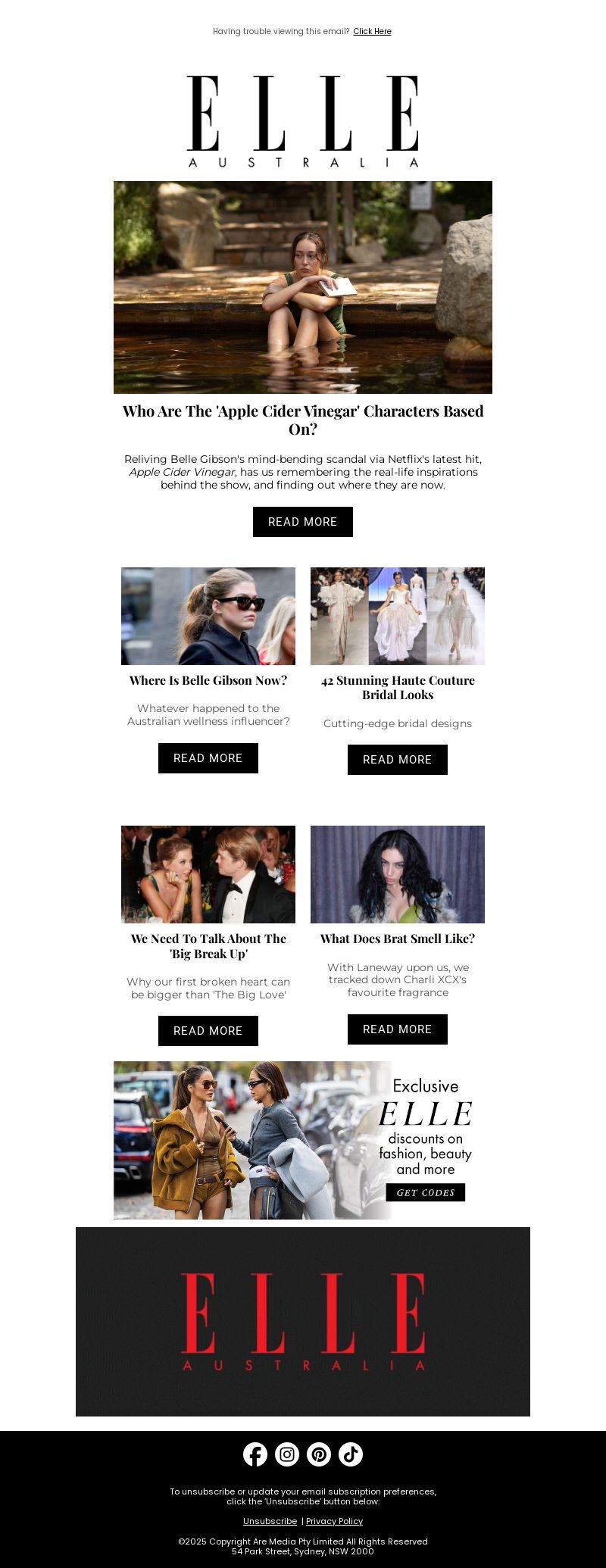Open the Privacy Policy link

click(x=334, y=1521)
